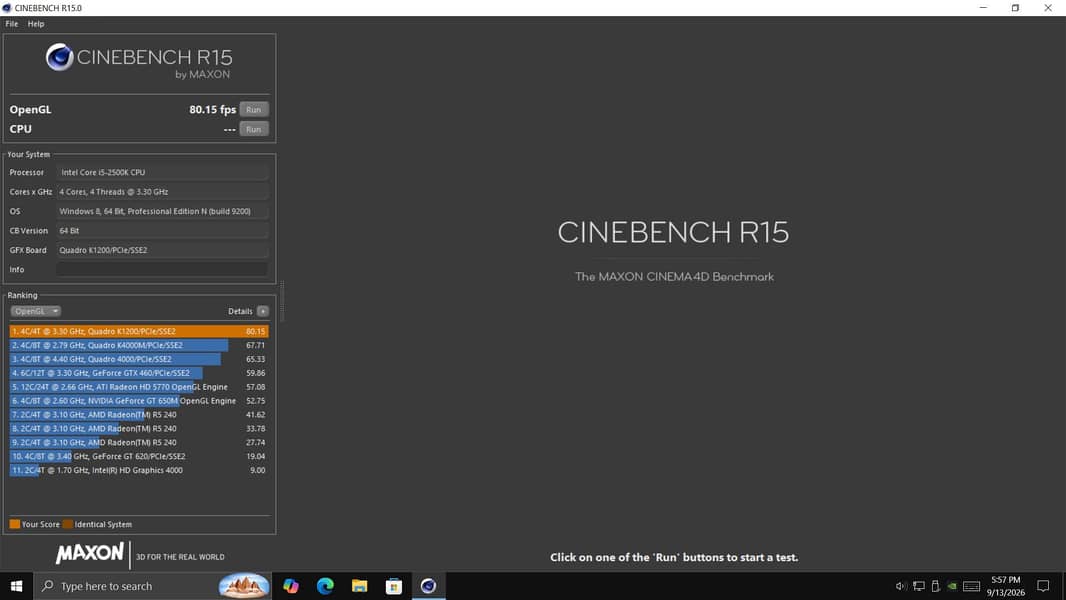The height and width of the screenshot is (600, 1066).
Task: Click the MAXON logo at bottom
Action: click(90, 553)
